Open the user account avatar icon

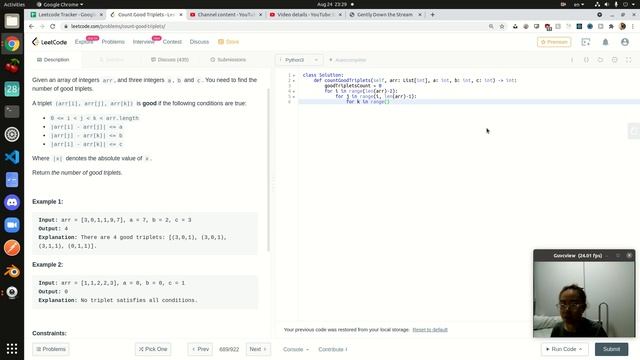624,42
